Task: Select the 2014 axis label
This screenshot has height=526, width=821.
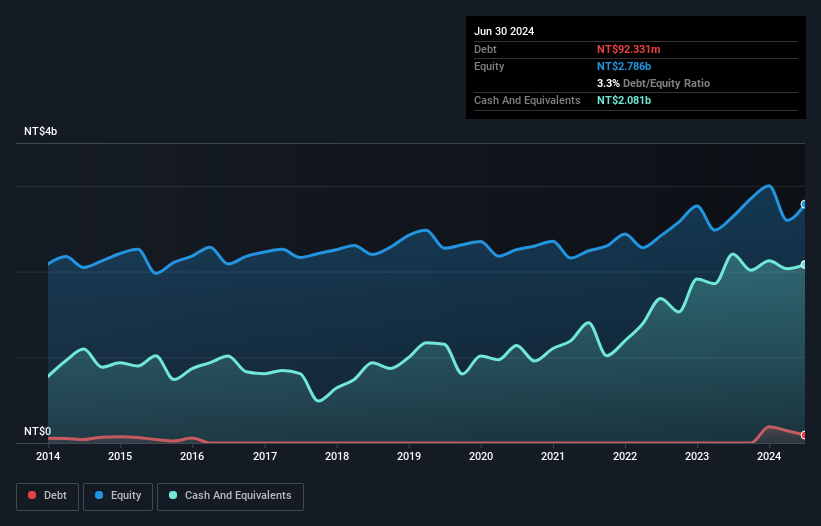Action: point(48,456)
